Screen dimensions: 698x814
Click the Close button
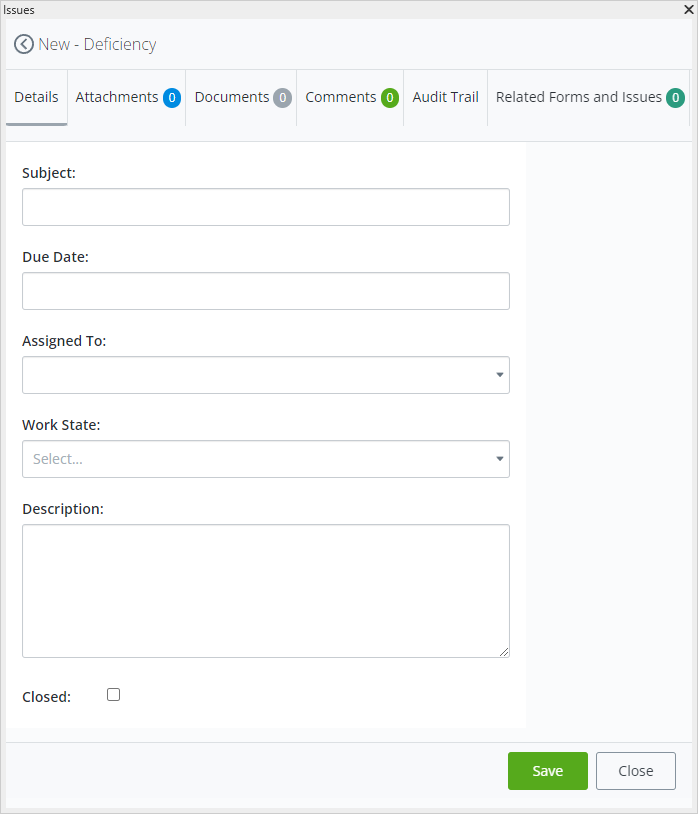click(x=635, y=771)
